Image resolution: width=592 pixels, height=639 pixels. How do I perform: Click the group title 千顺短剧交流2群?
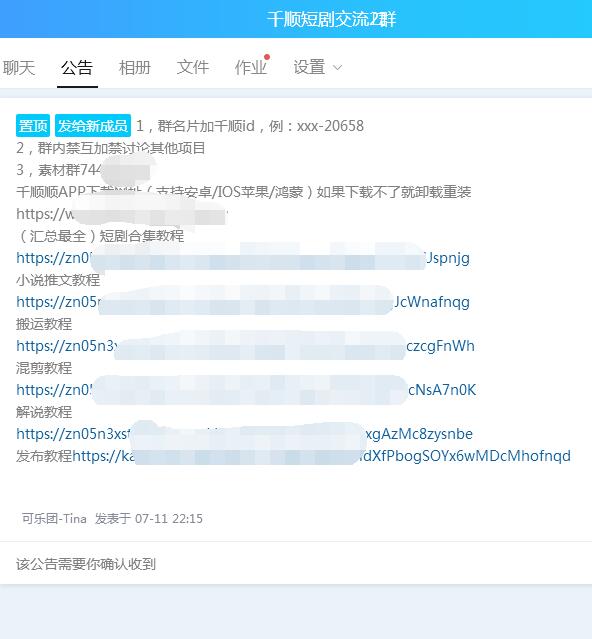tap(331, 19)
